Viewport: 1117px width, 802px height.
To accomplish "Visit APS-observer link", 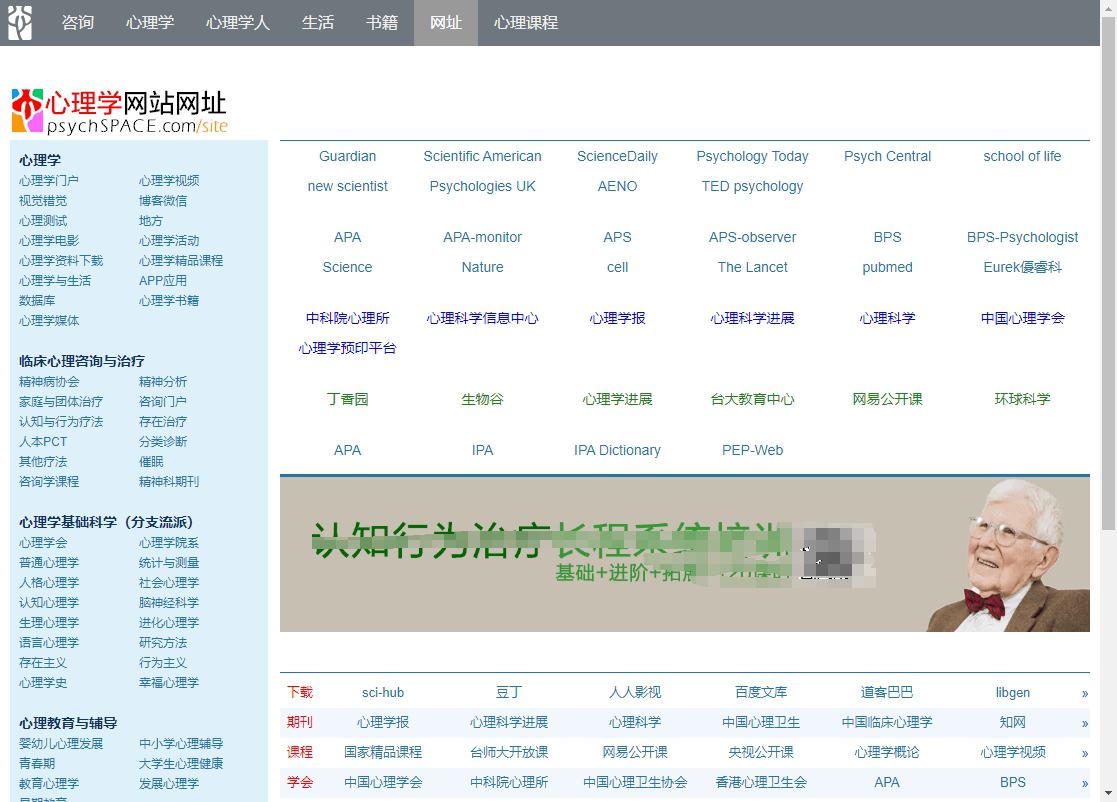I will point(752,237).
